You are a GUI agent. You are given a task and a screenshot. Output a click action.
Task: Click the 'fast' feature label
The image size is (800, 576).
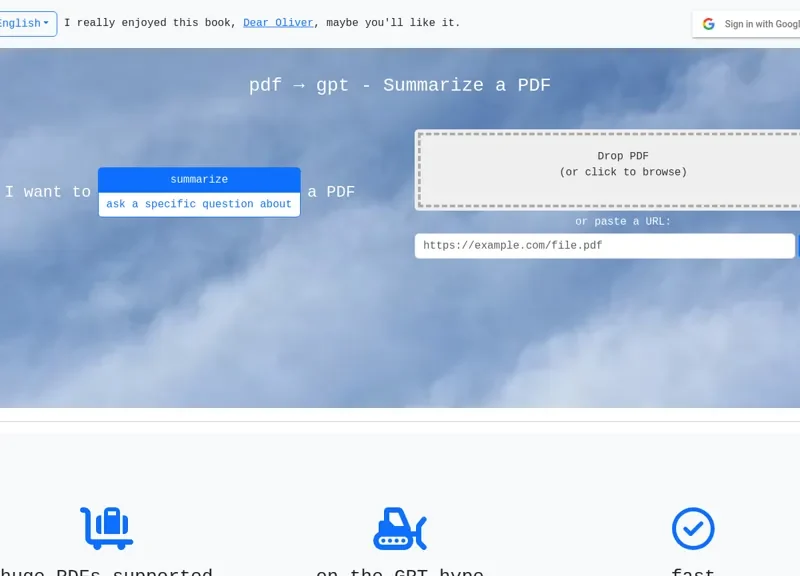pyautogui.click(x=692, y=572)
